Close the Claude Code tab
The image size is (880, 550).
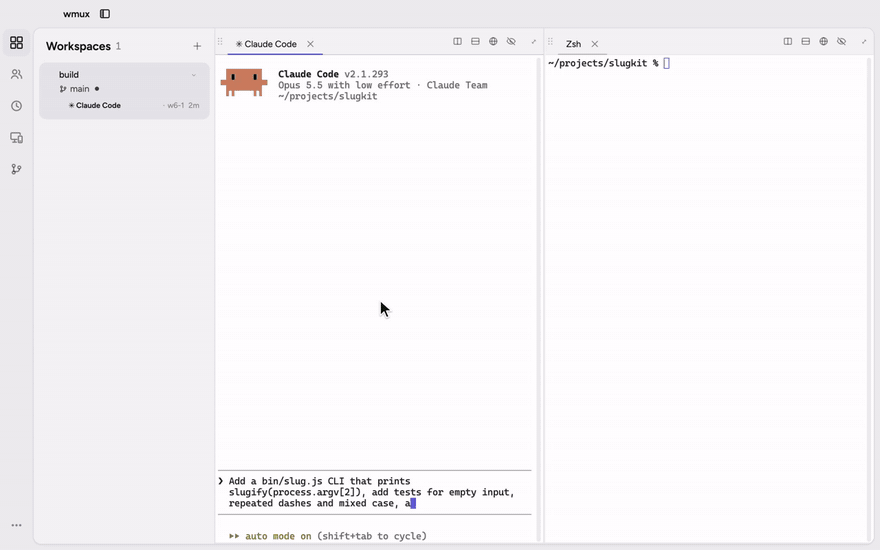[310, 44]
